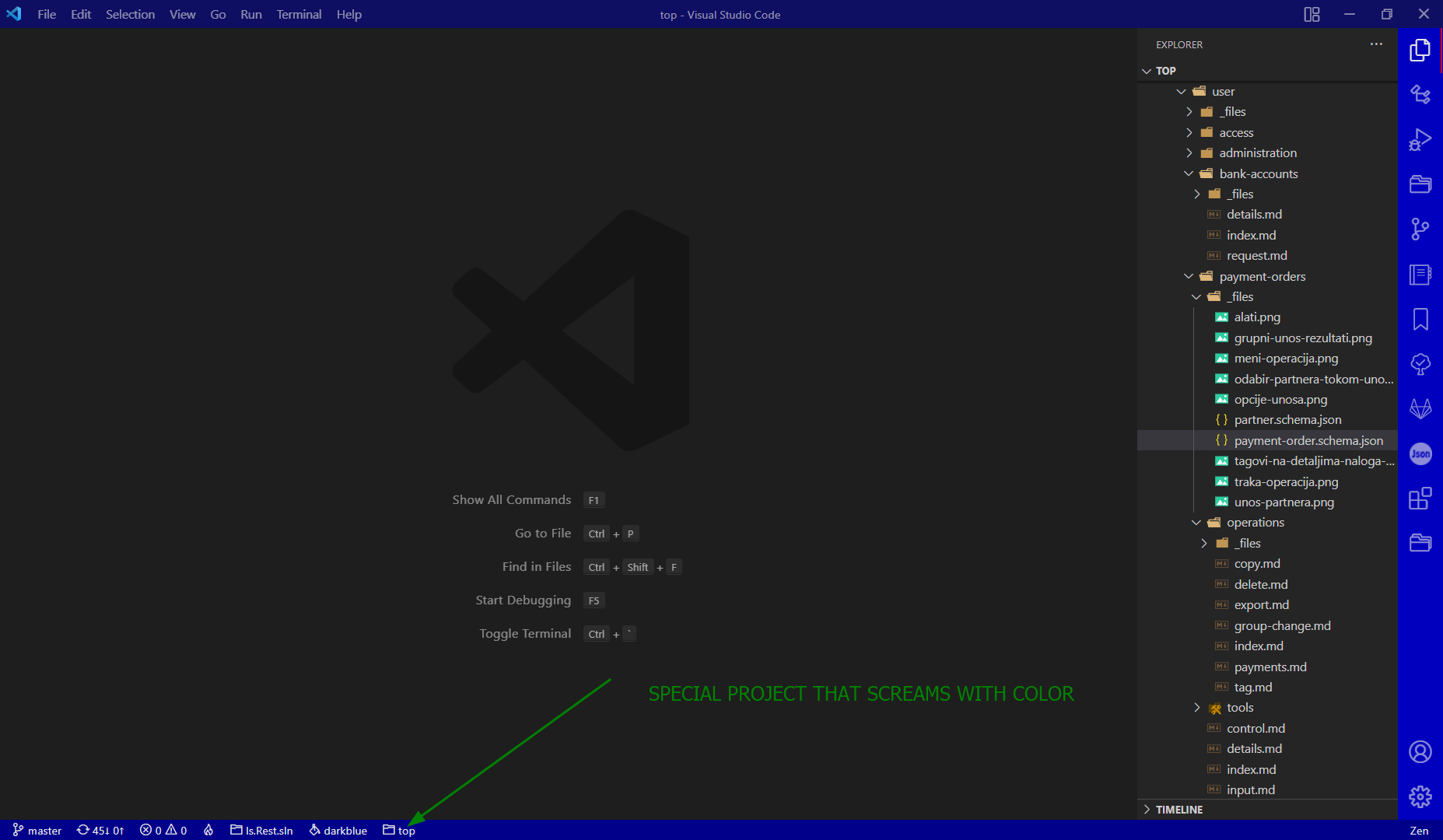The width and height of the screenshot is (1443, 840).
Task: Open the Terminal menu
Action: (x=299, y=14)
